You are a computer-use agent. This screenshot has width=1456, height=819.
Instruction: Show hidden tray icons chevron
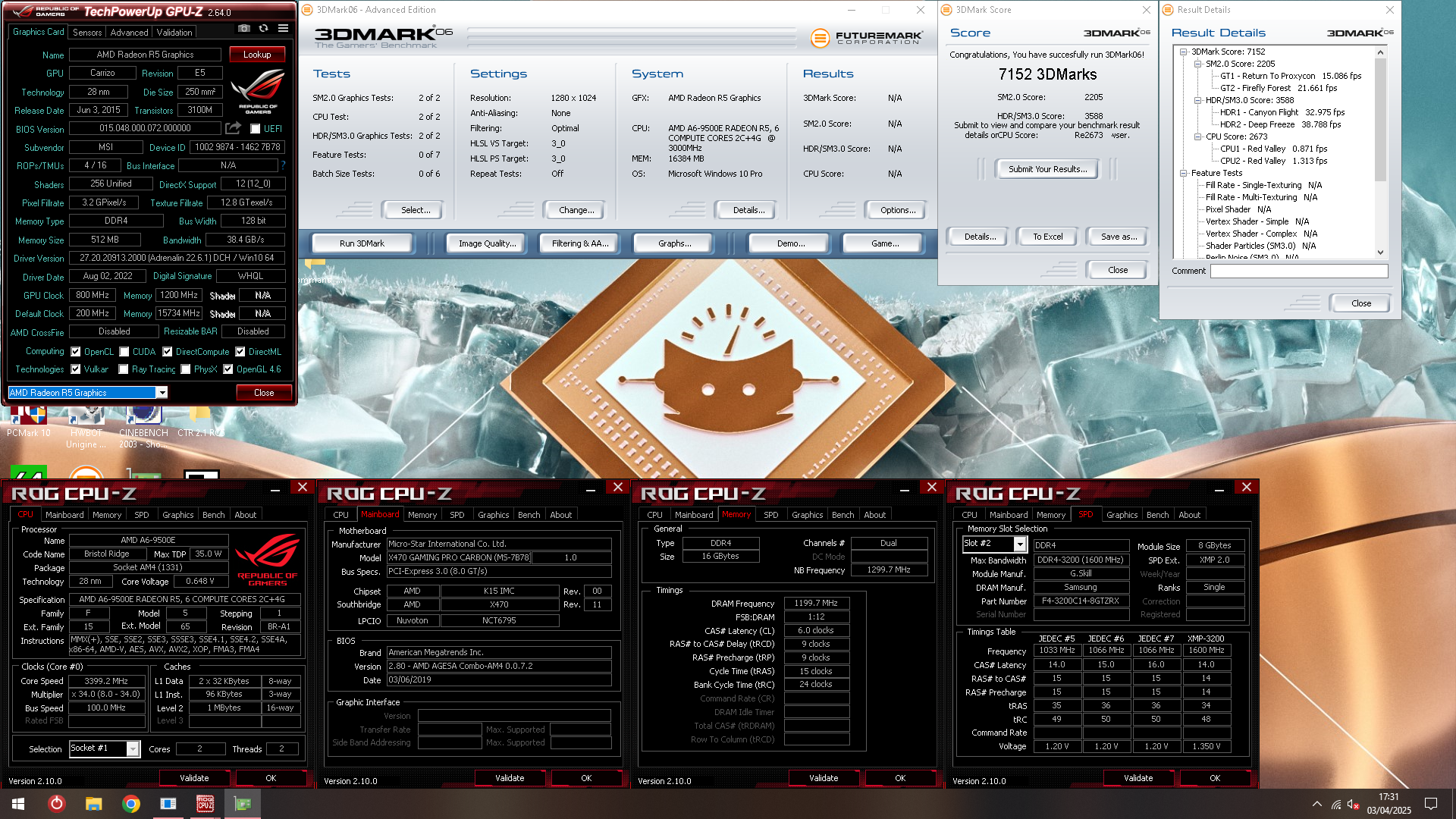coord(1316,804)
